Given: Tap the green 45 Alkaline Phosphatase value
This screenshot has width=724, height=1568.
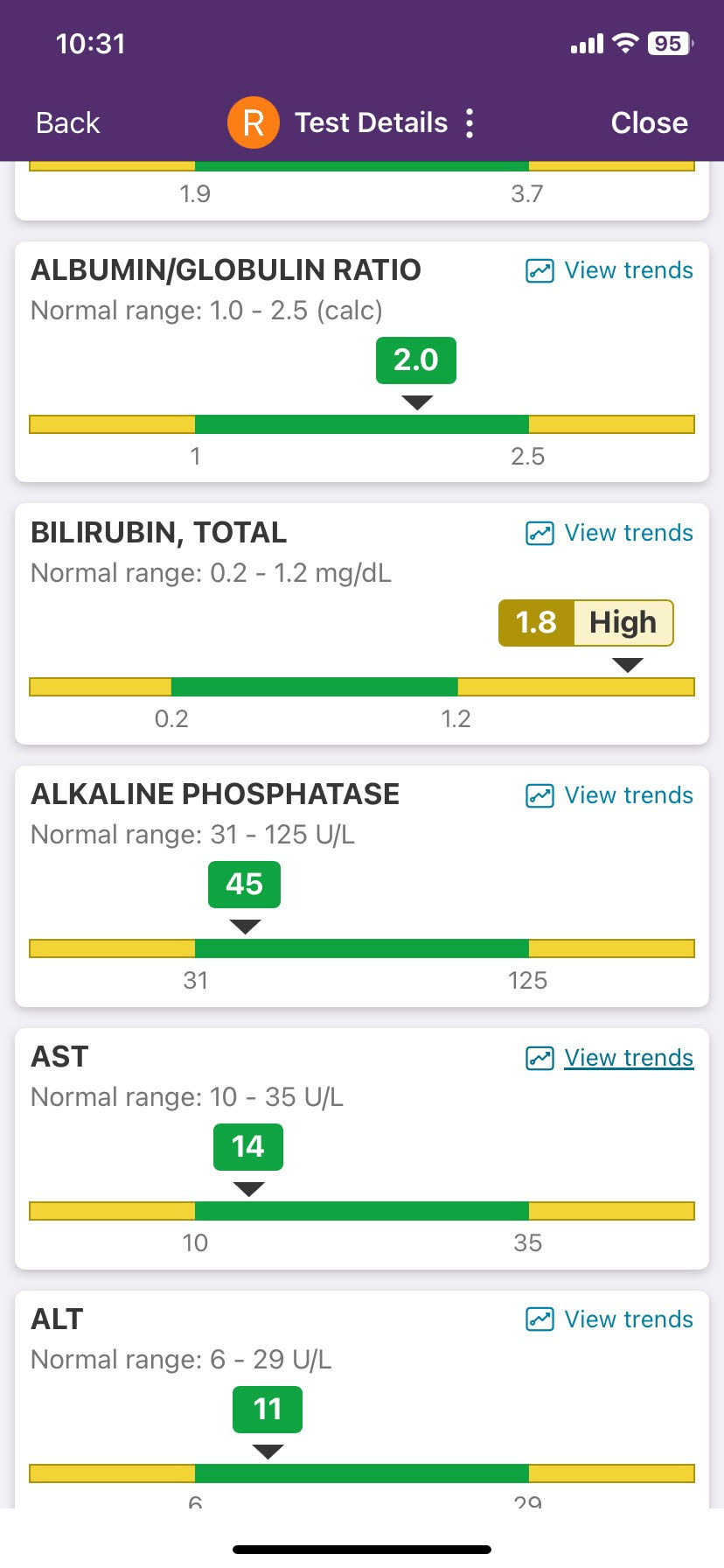Looking at the screenshot, I should (x=244, y=885).
